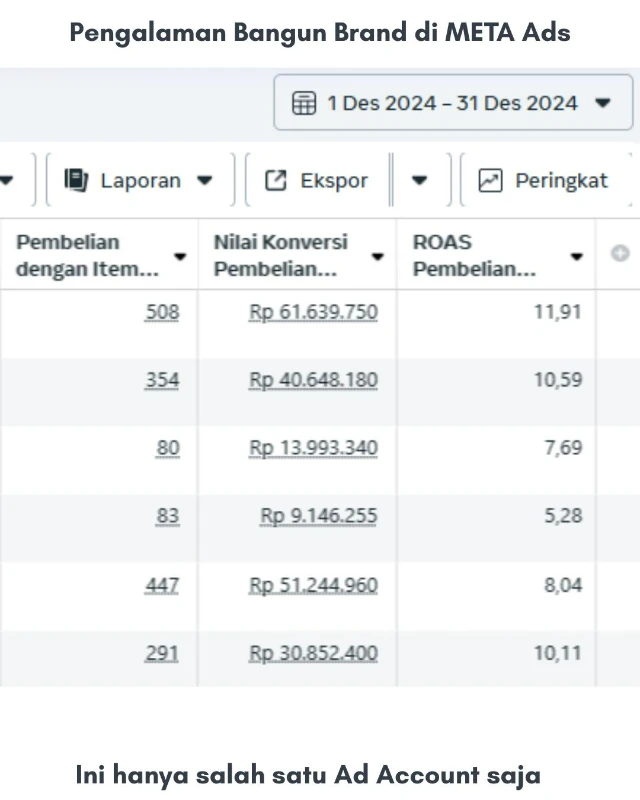Open the 508 purchases link

pyautogui.click(x=163, y=312)
